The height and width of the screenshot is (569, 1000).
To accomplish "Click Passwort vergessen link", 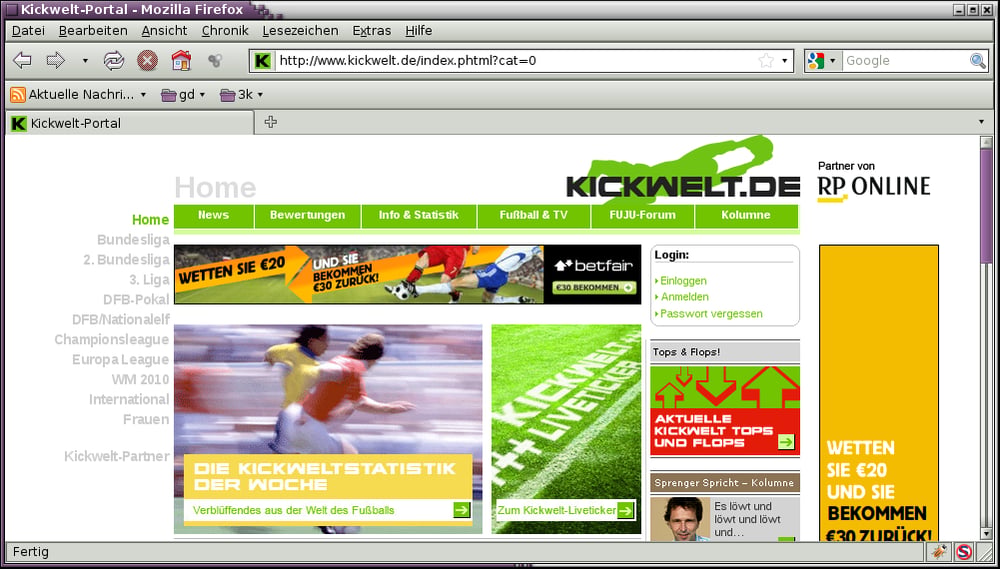I will tap(711, 314).
